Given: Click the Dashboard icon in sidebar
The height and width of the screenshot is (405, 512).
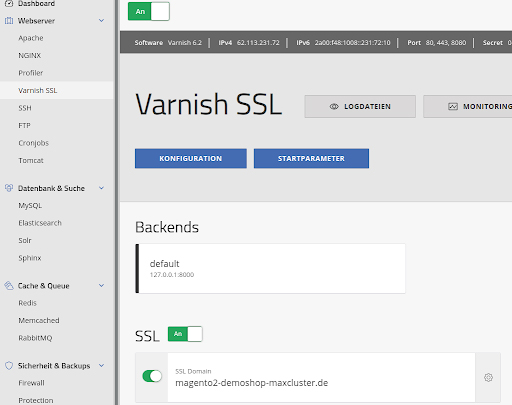Looking at the screenshot, I should point(9,3).
